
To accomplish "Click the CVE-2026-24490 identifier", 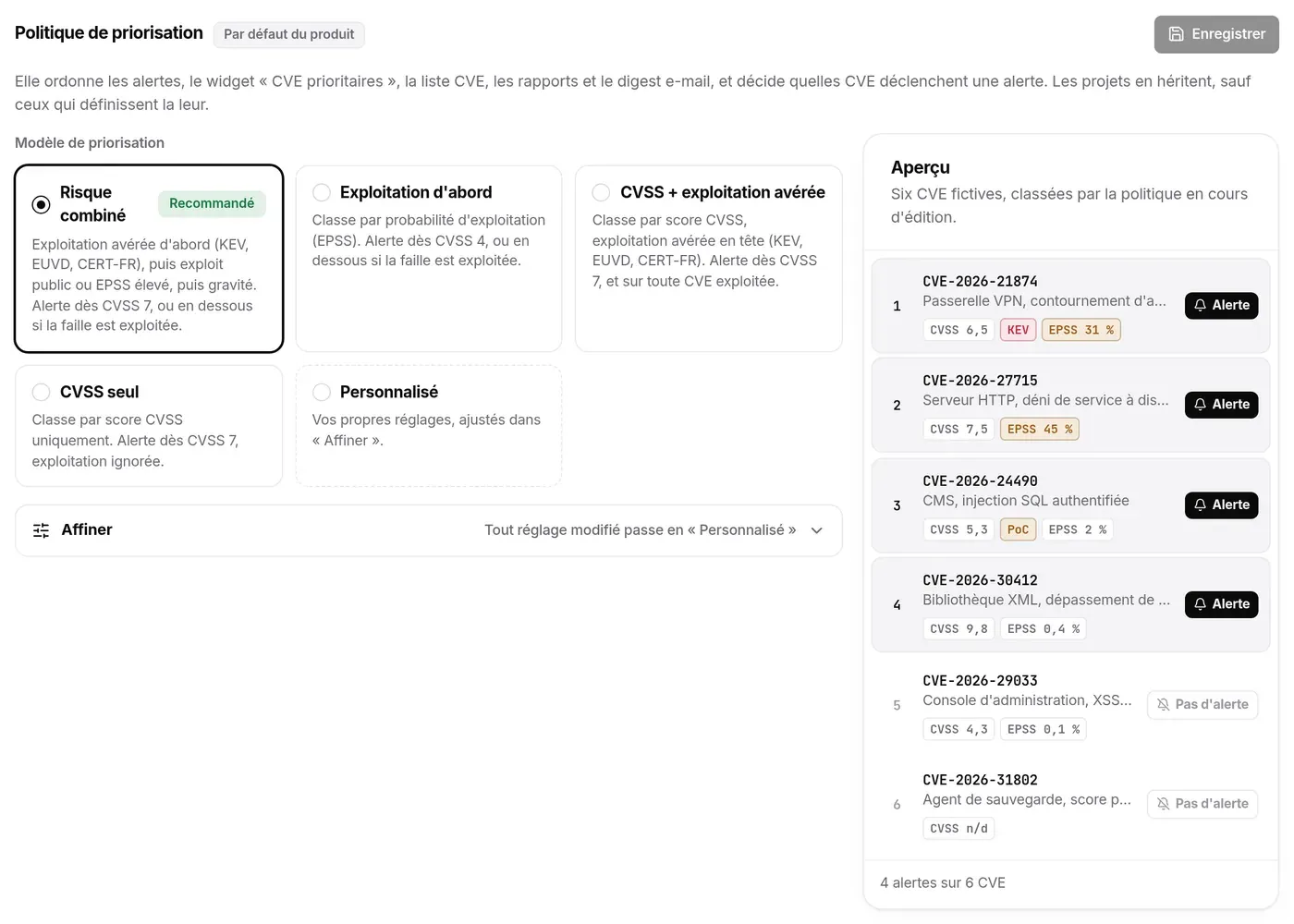I will [x=980, y=480].
